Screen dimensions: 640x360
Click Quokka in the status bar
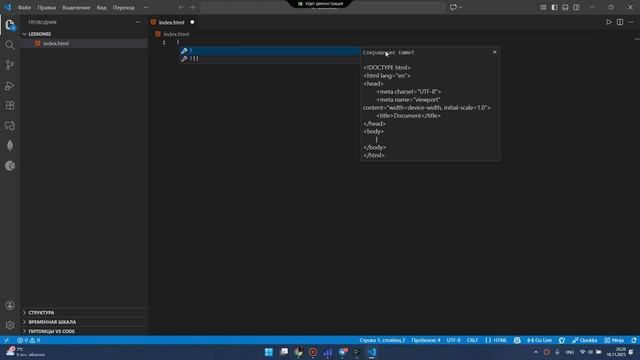tap(584, 340)
